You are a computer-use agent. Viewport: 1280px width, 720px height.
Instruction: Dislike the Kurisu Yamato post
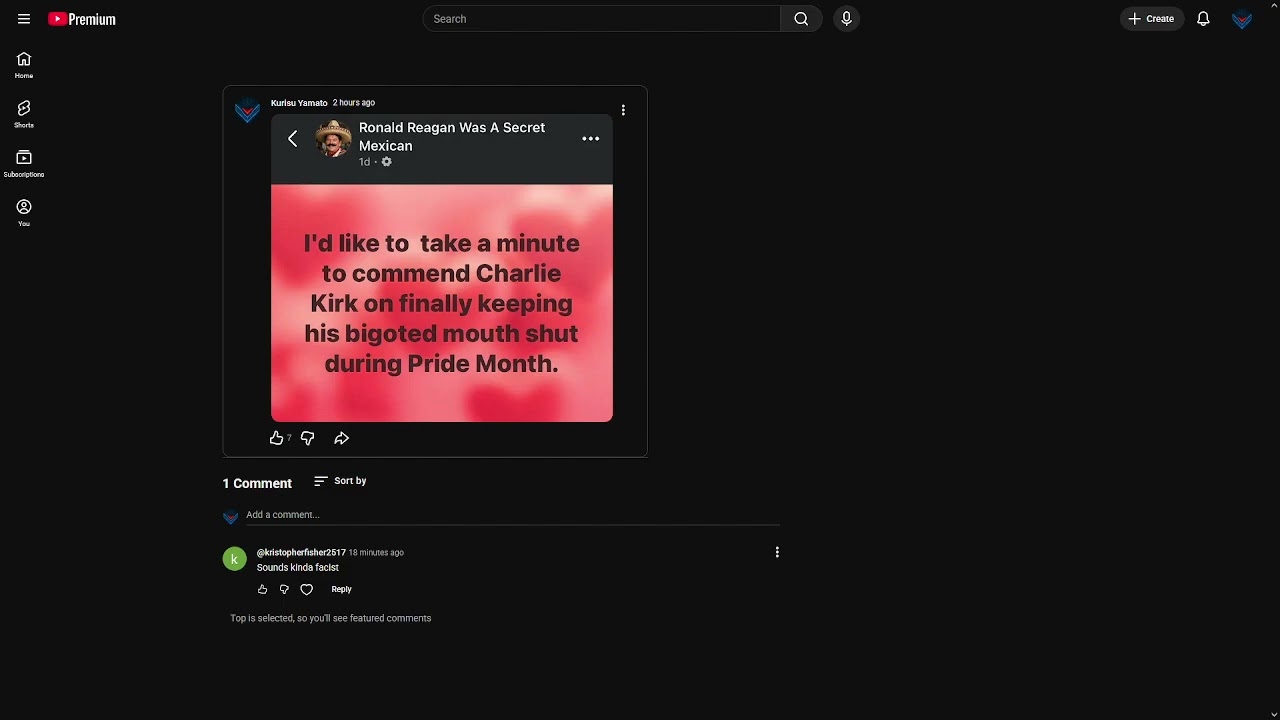point(308,438)
